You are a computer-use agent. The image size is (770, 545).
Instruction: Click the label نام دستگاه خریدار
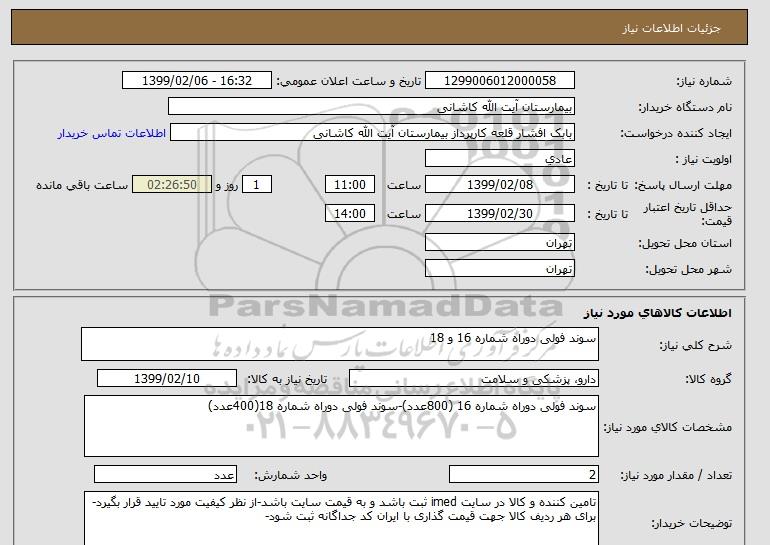685,107
